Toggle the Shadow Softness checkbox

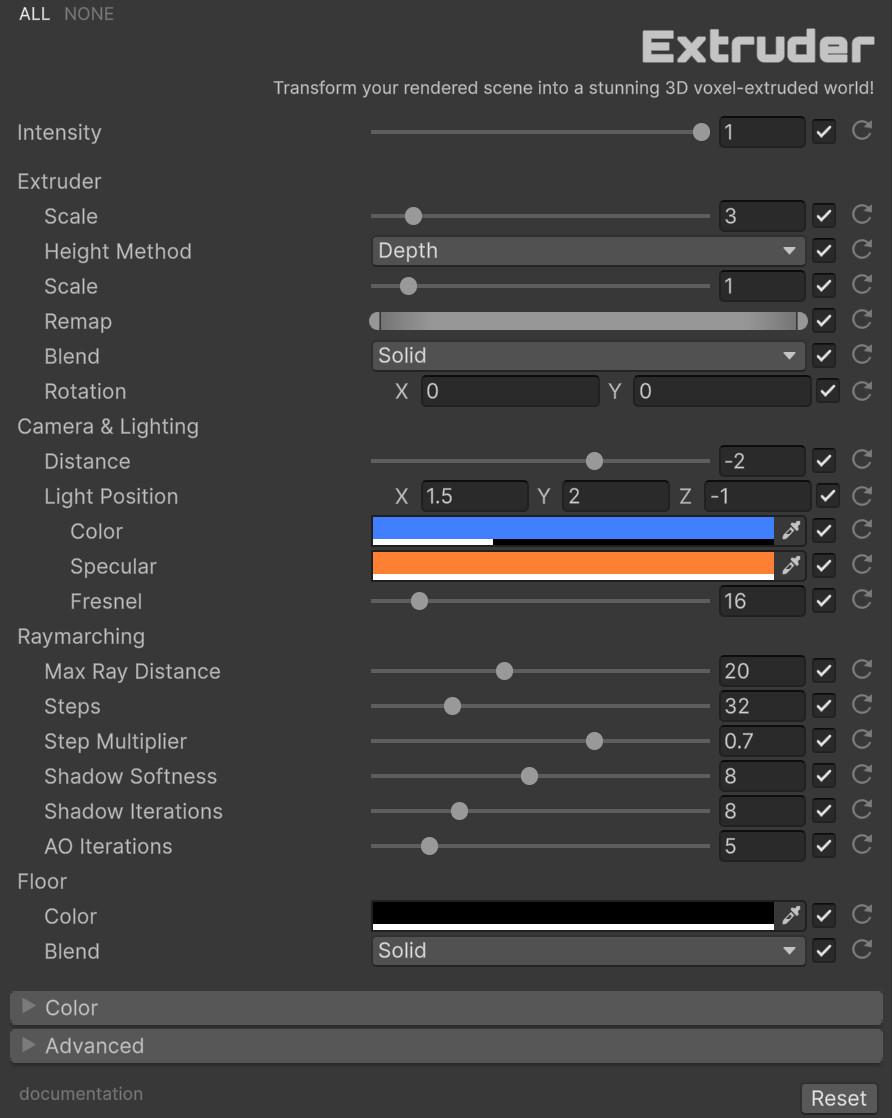tap(824, 776)
